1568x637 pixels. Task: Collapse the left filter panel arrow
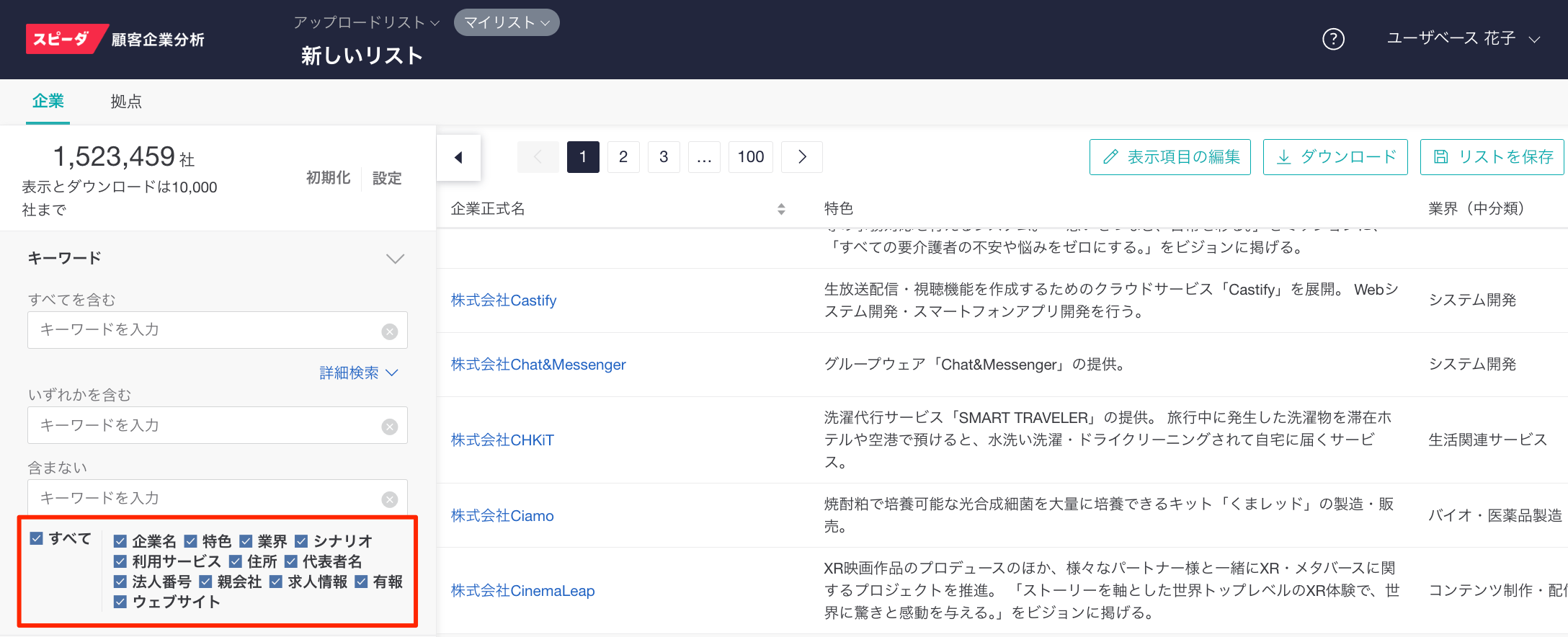coord(458,157)
